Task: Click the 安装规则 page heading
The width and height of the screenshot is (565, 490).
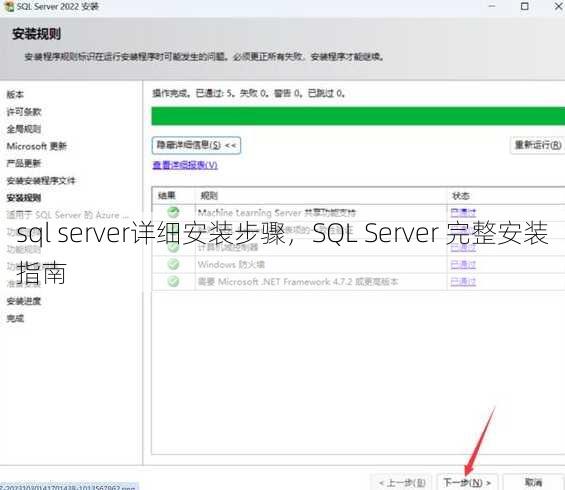Action: coord(36,34)
